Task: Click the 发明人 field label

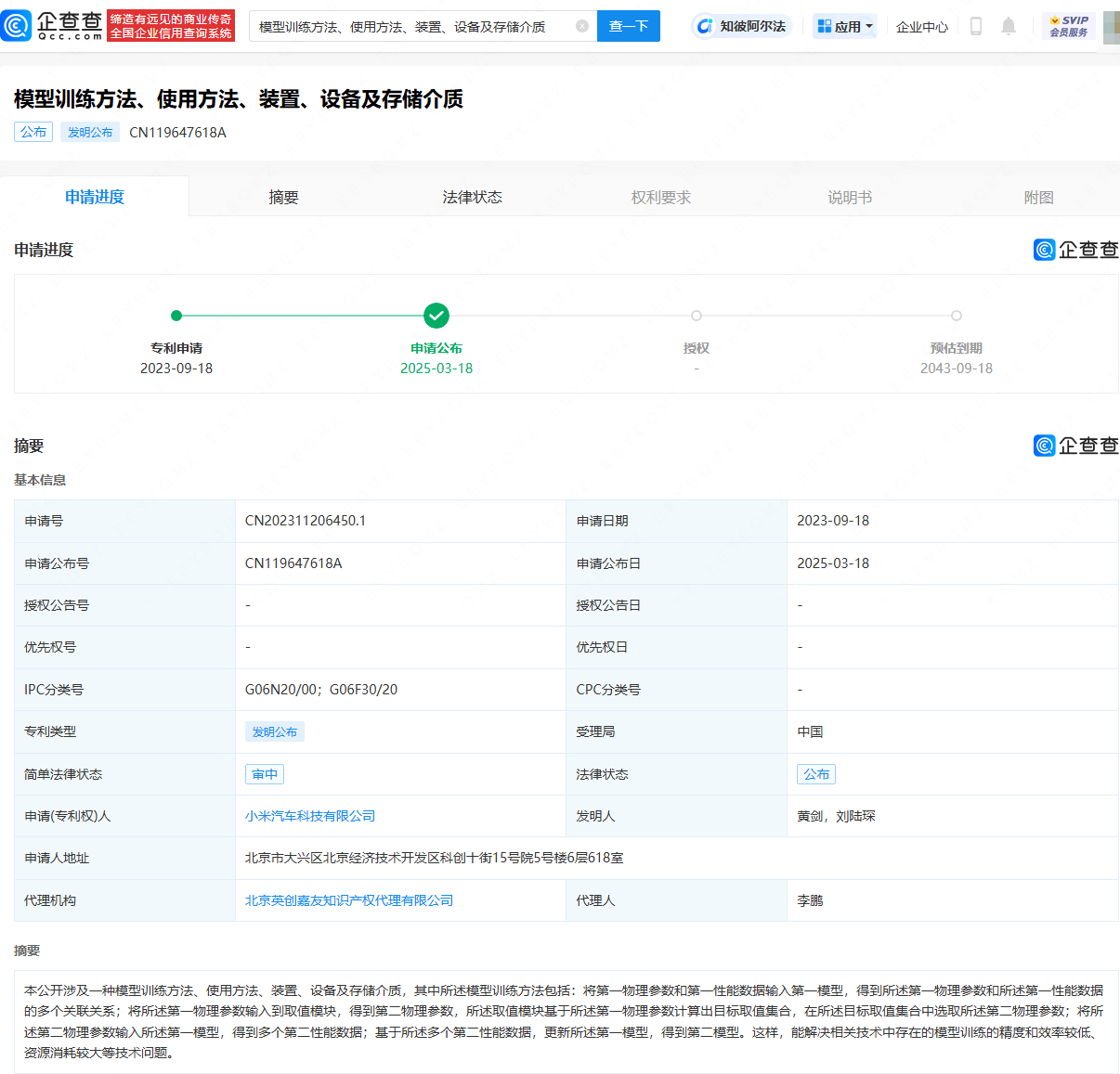Action: point(595,816)
